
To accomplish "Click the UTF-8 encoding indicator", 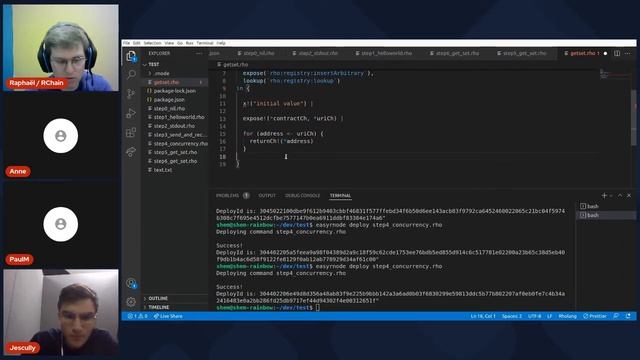I will pos(534,316).
